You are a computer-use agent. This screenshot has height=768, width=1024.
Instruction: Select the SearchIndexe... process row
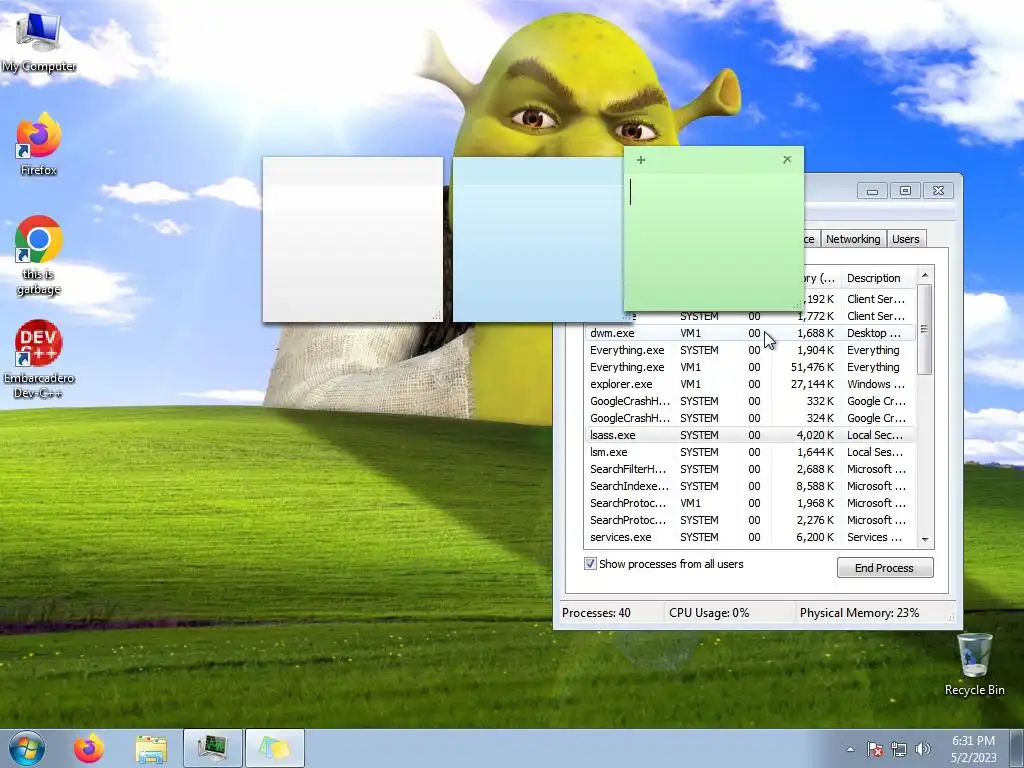[750, 486]
